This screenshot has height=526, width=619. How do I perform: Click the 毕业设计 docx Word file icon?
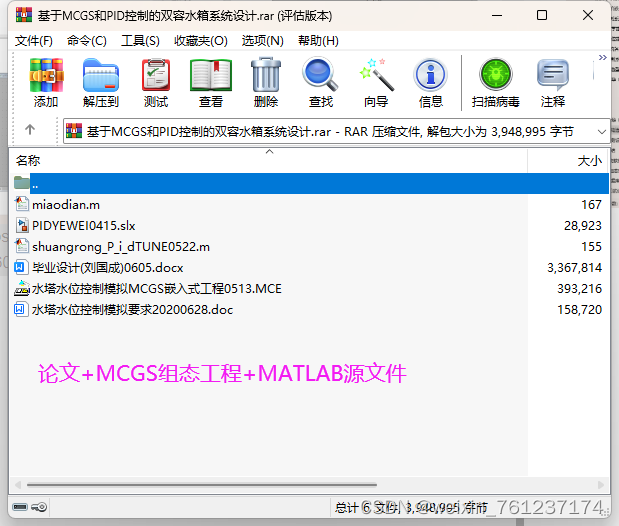tap(21, 267)
